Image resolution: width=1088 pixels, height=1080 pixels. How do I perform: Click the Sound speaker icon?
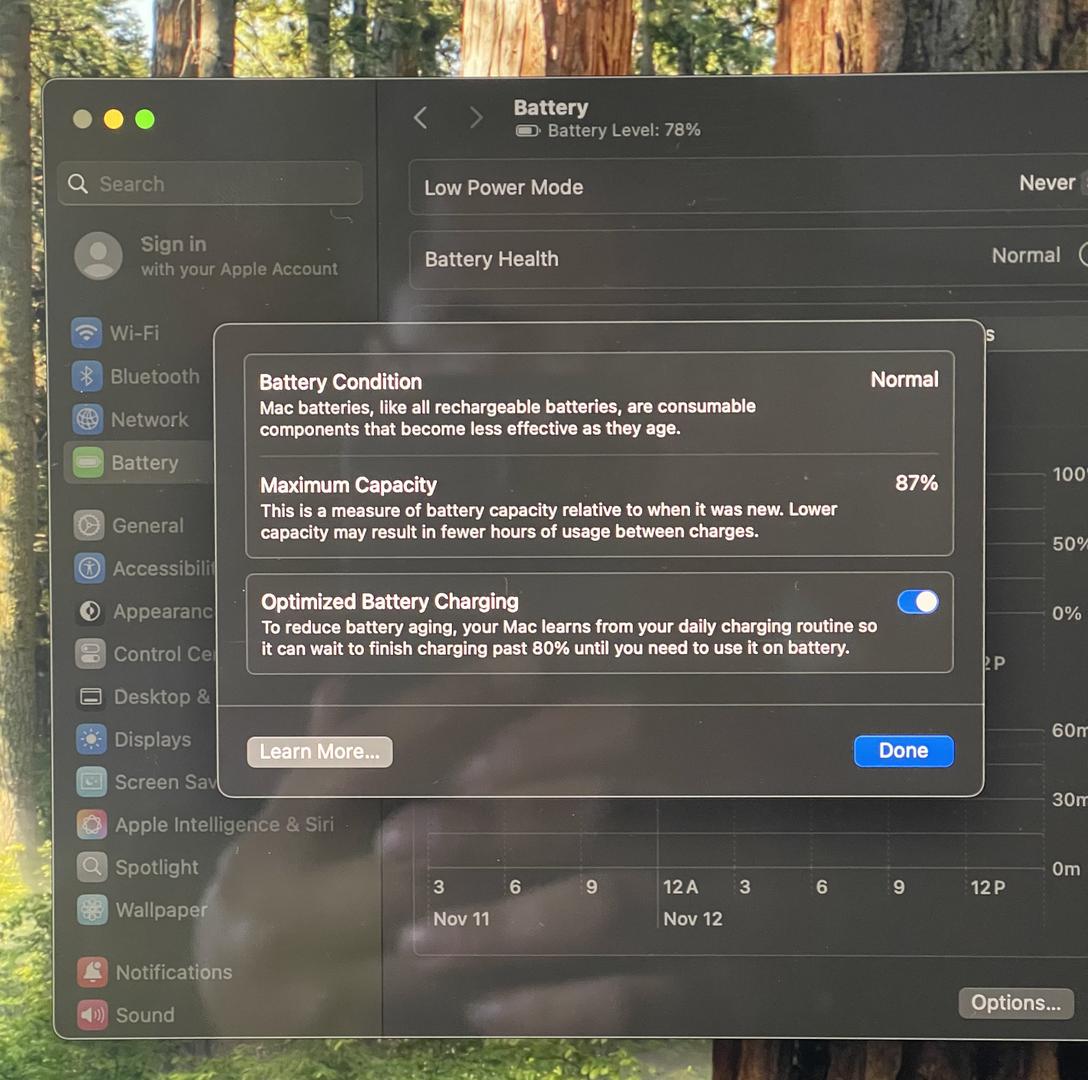pyautogui.click(x=92, y=1015)
